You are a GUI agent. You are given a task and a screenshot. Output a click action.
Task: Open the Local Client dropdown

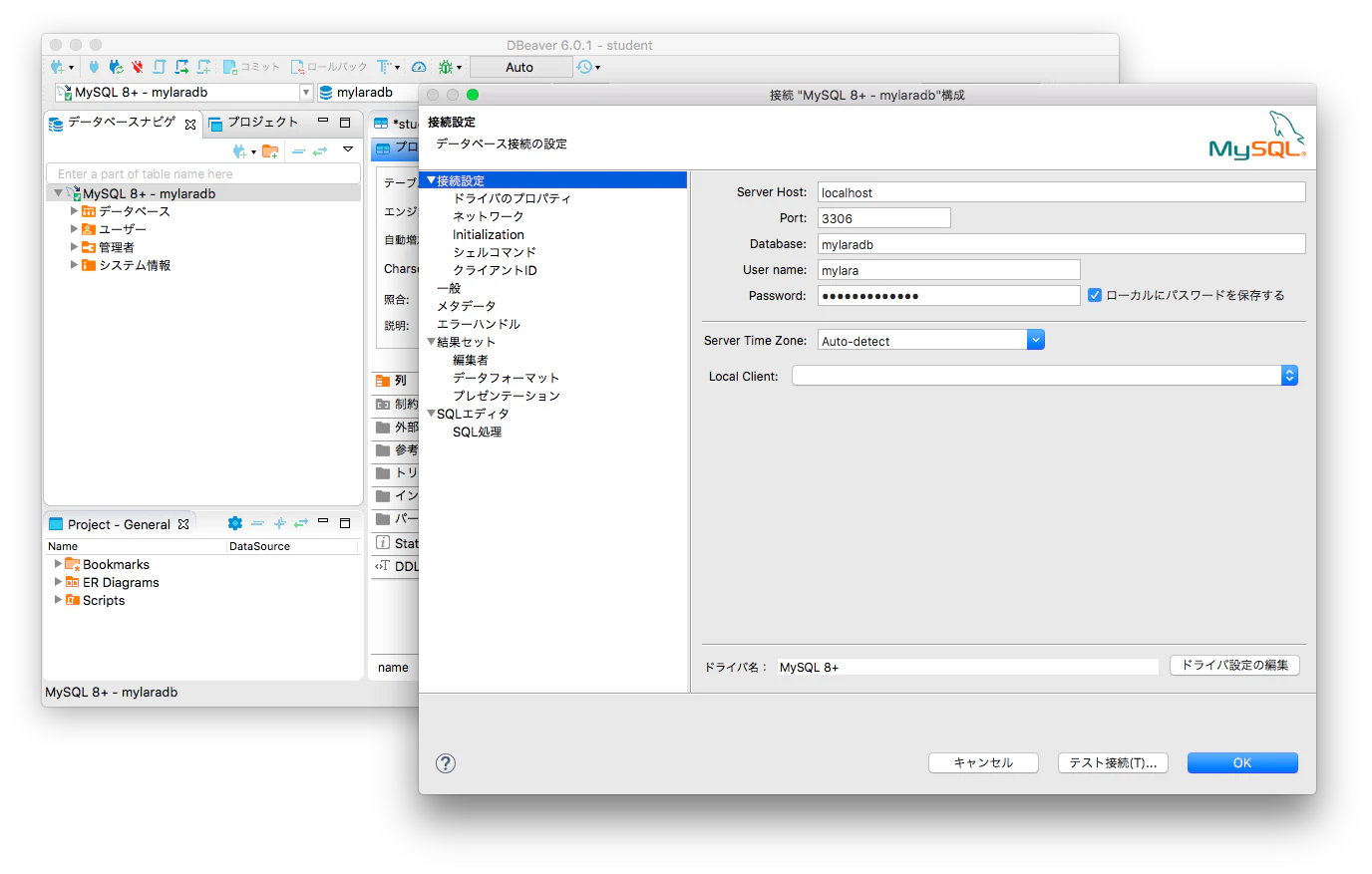click(x=1045, y=376)
